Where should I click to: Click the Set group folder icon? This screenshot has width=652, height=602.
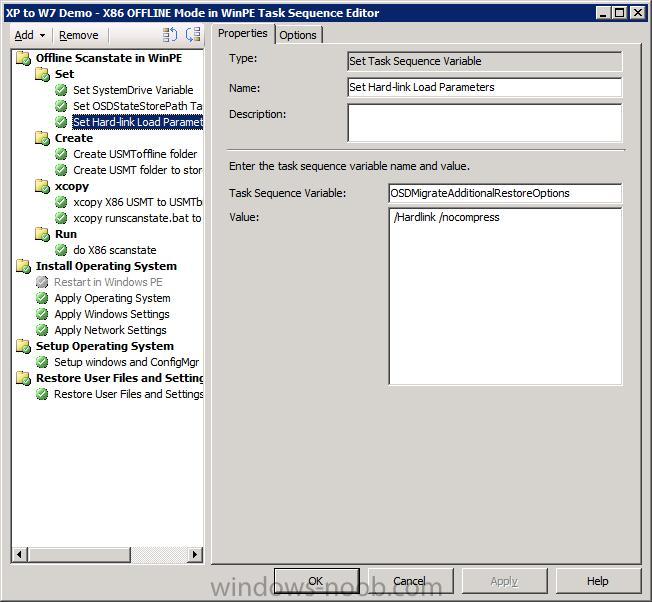point(43,74)
